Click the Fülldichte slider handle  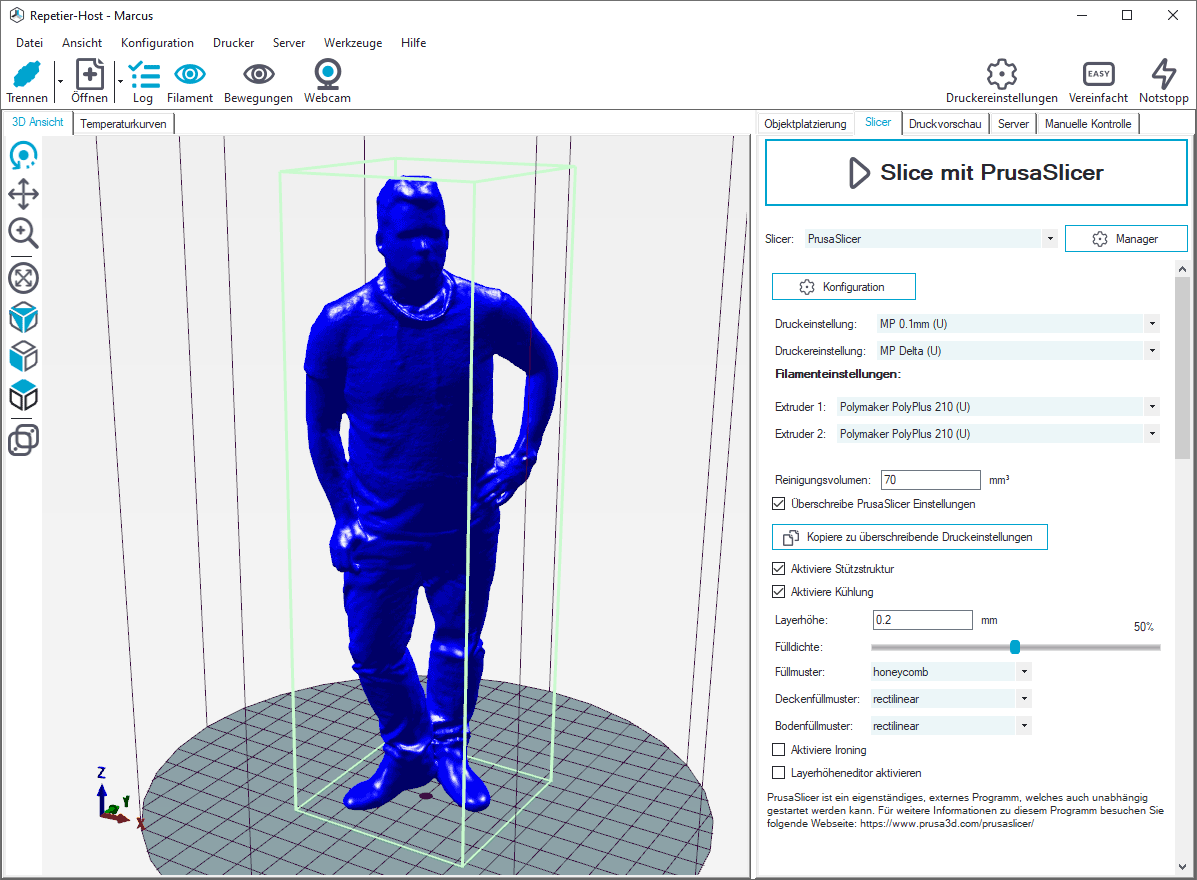[x=1015, y=647]
